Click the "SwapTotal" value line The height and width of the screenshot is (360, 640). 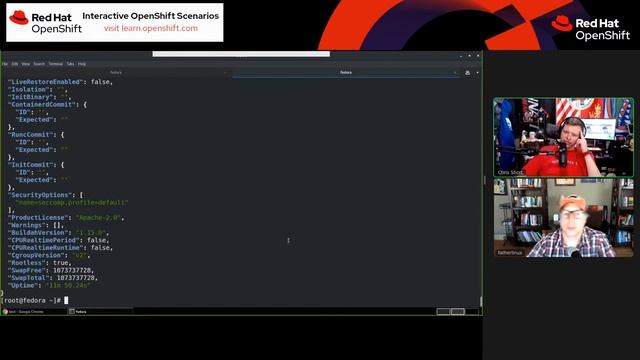53,278
